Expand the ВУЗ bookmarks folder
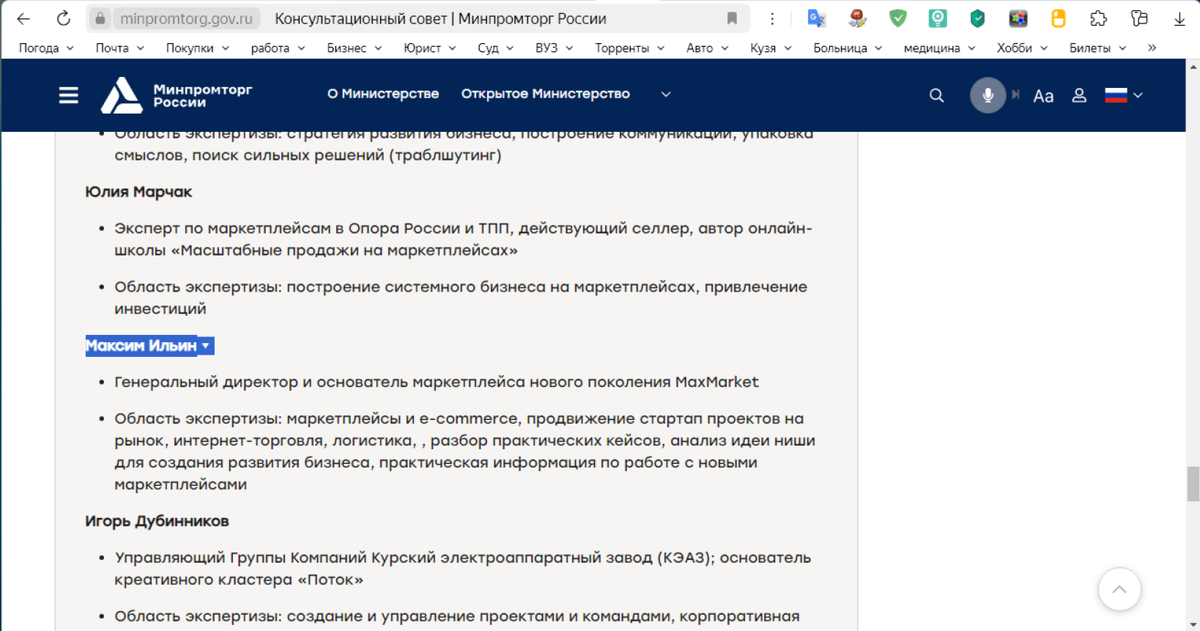This screenshot has height=631, width=1200. pyautogui.click(x=556, y=47)
